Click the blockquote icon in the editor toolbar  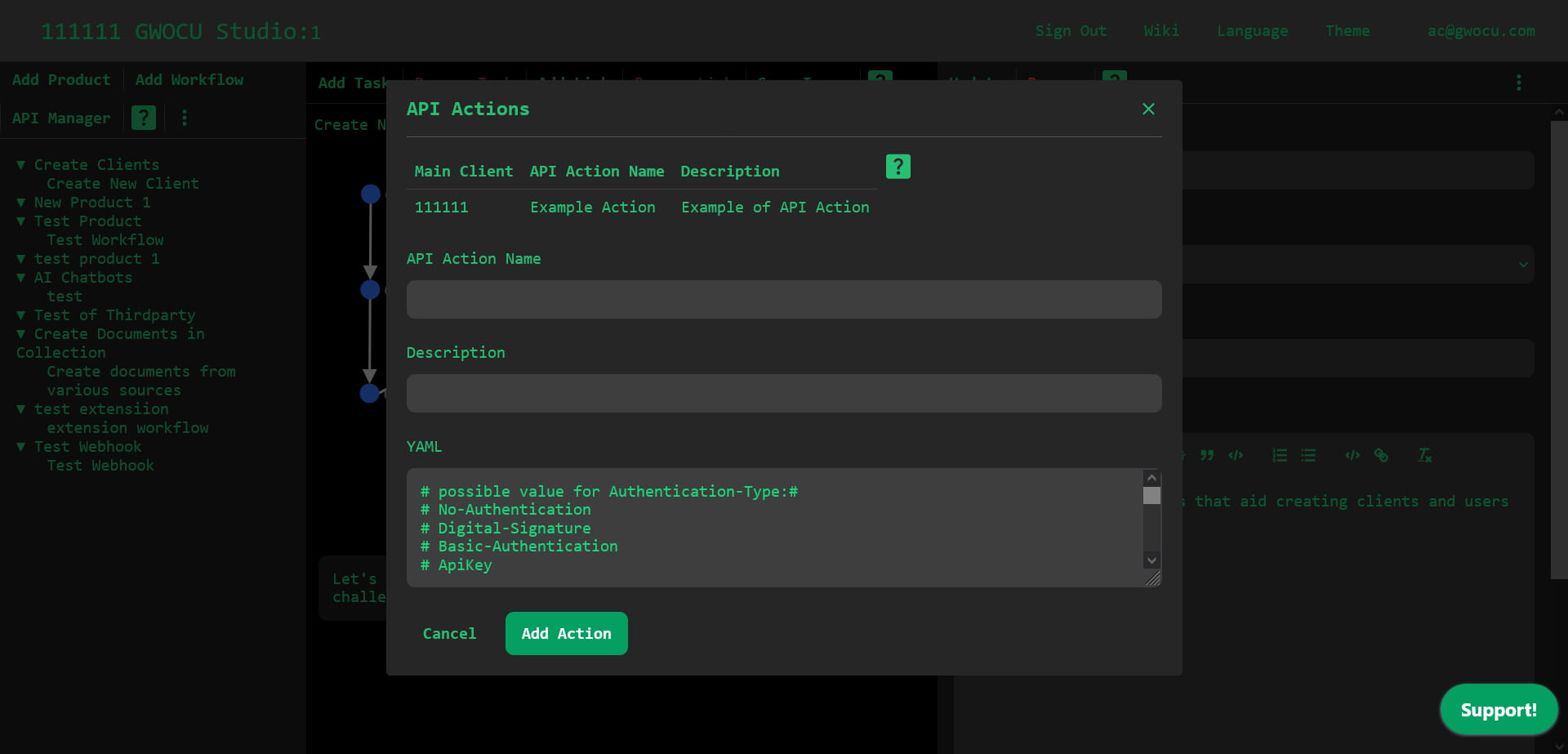[x=1207, y=455]
